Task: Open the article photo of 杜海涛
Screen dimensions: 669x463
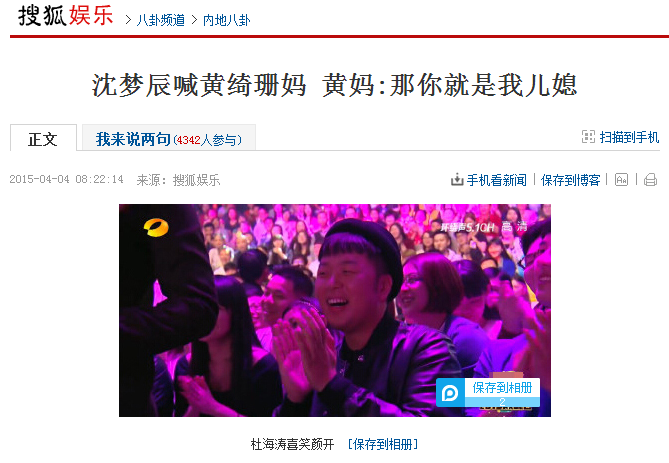Action: click(335, 310)
